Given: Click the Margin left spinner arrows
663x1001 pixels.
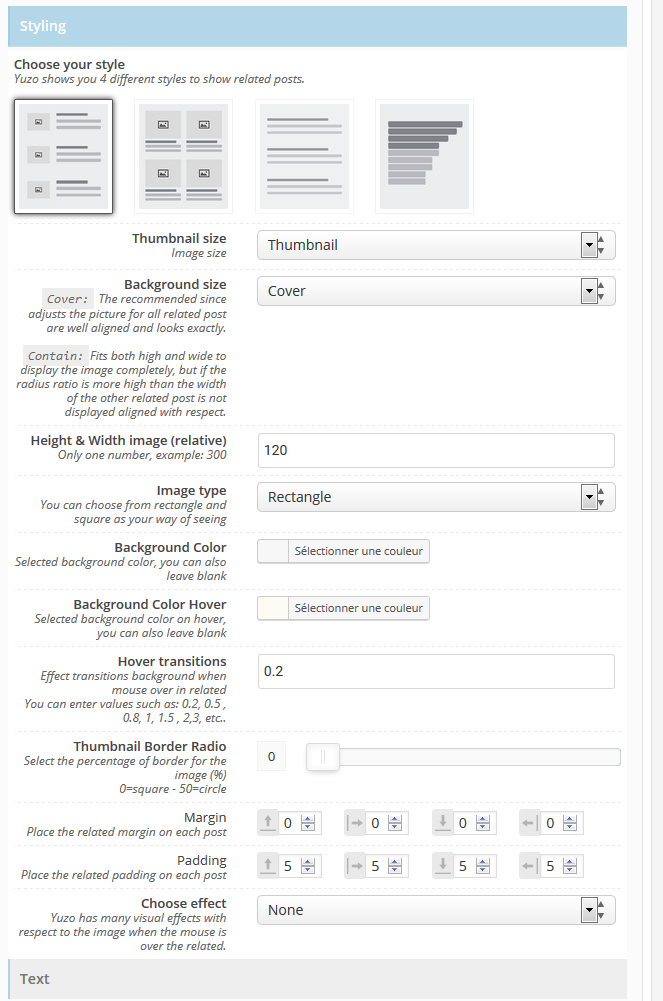Looking at the screenshot, I should 570,824.
